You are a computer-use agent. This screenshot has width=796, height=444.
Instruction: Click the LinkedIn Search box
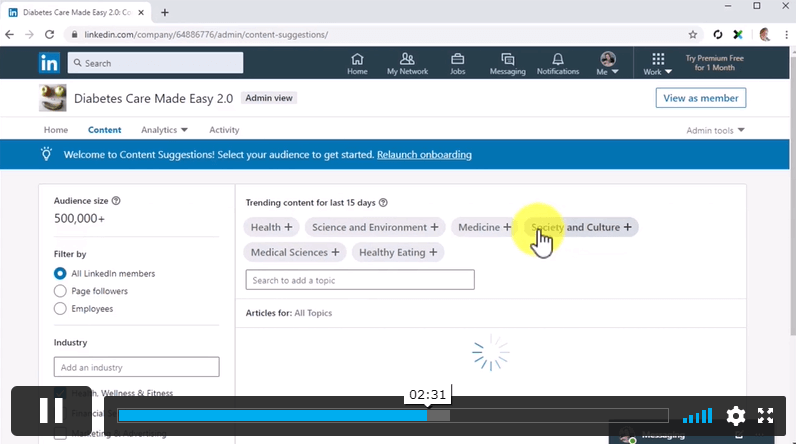pyautogui.click(x=155, y=63)
